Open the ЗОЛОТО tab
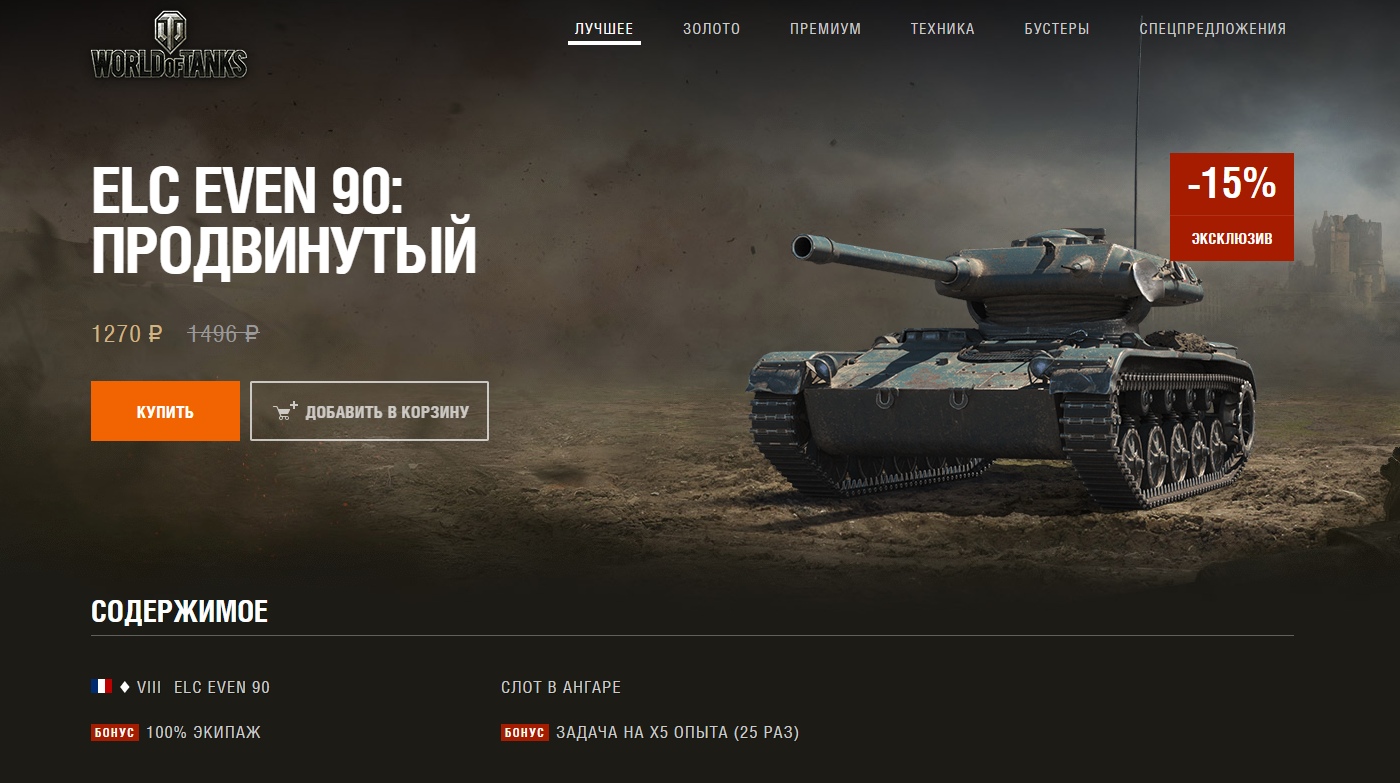This screenshot has width=1400, height=783. point(712,29)
